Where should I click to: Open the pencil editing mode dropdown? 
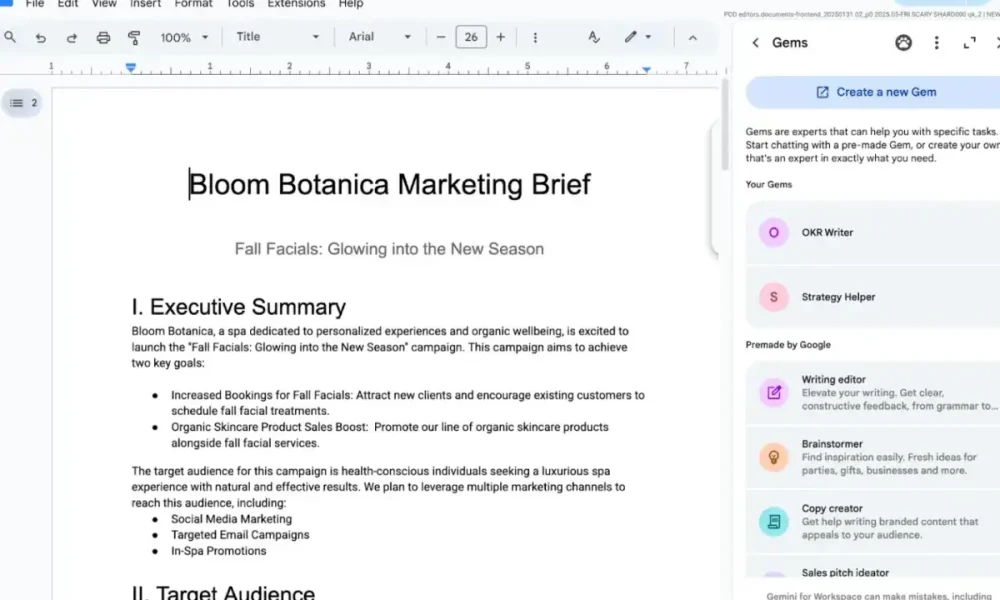click(x=637, y=37)
